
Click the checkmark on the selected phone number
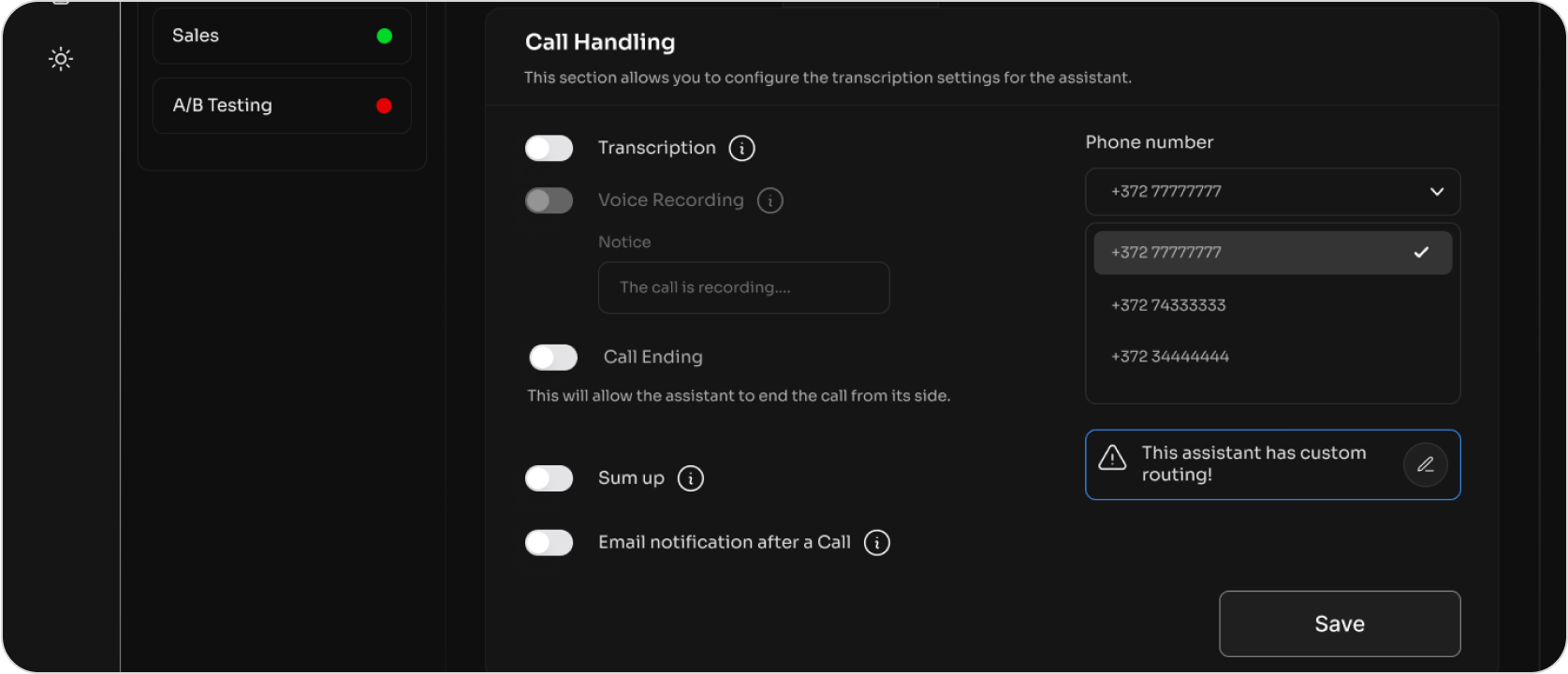tap(1421, 253)
